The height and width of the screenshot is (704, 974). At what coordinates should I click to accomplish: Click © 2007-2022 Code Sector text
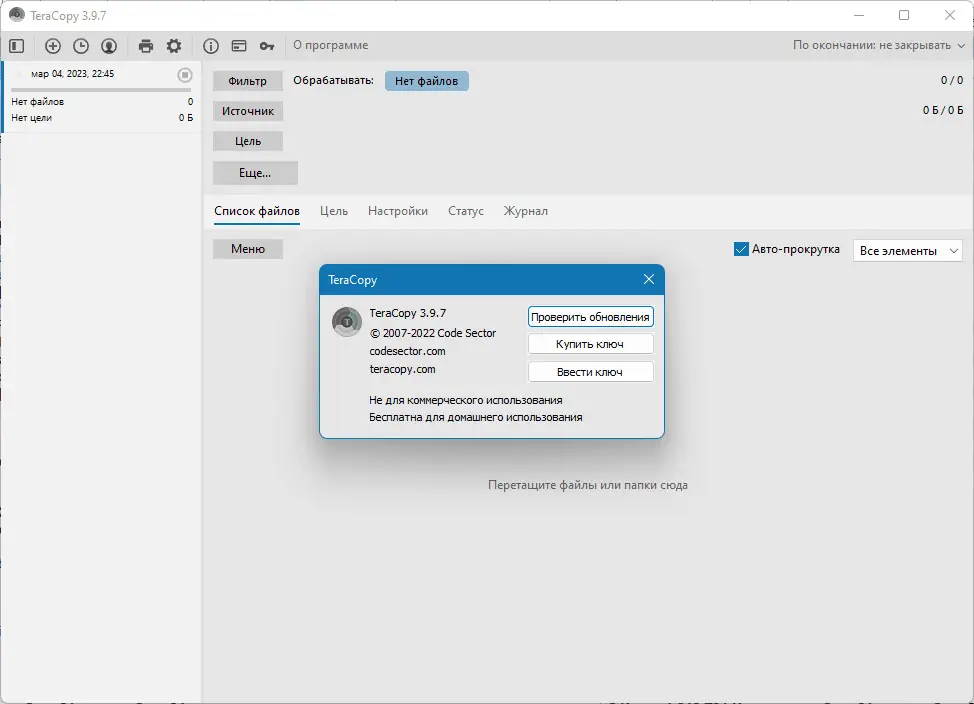point(433,333)
